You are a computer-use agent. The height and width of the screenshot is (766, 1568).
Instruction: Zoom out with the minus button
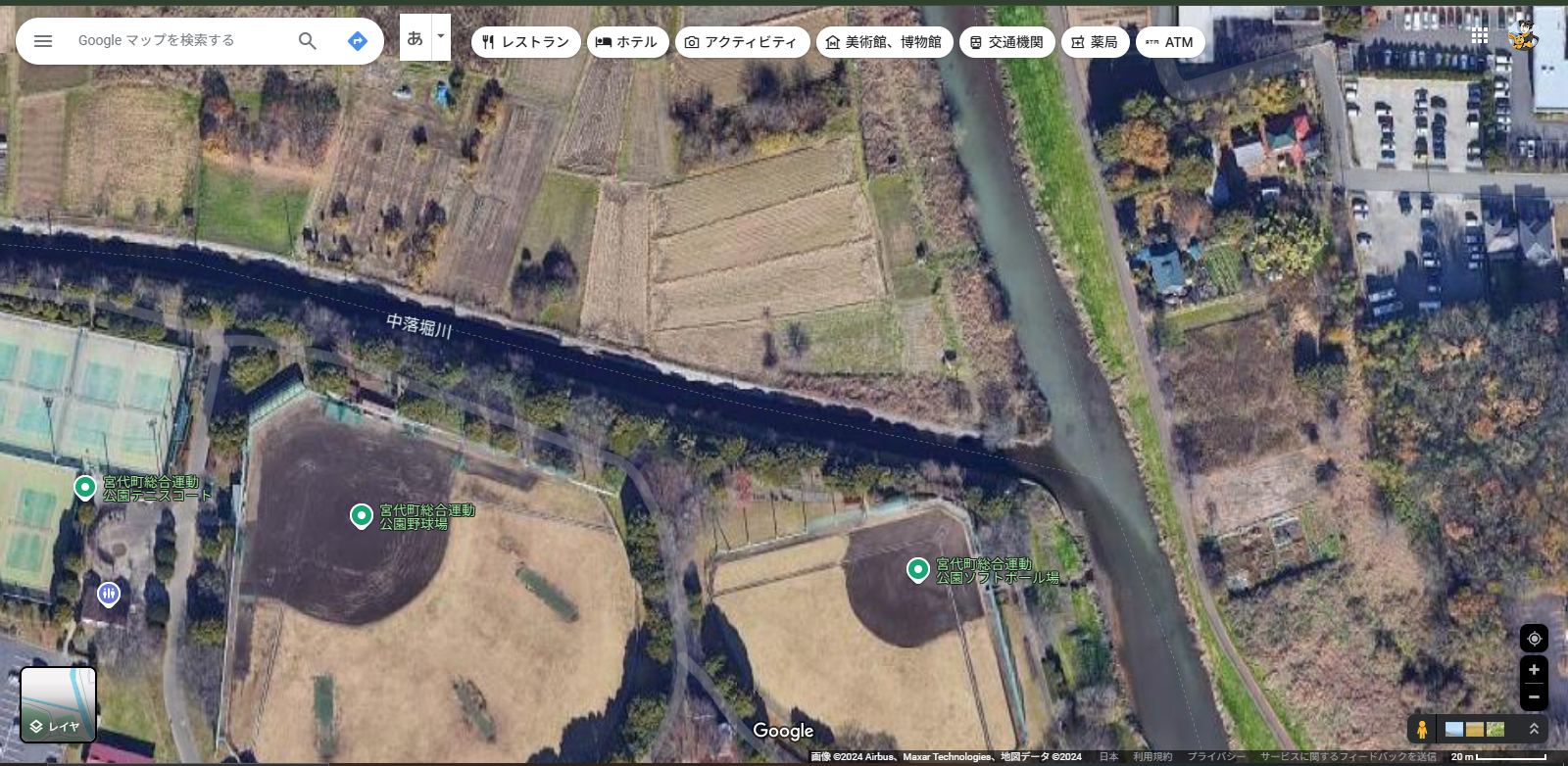point(1534,697)
